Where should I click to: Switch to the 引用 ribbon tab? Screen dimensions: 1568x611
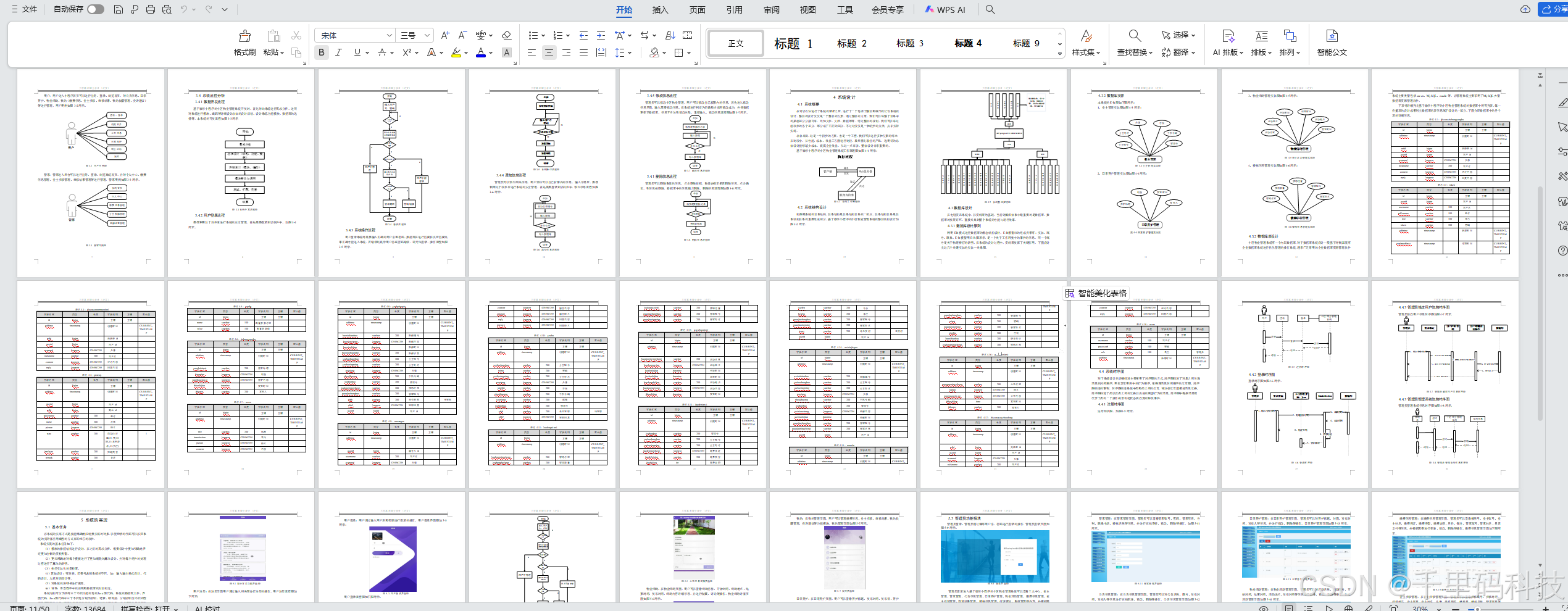tap(735, 9)
